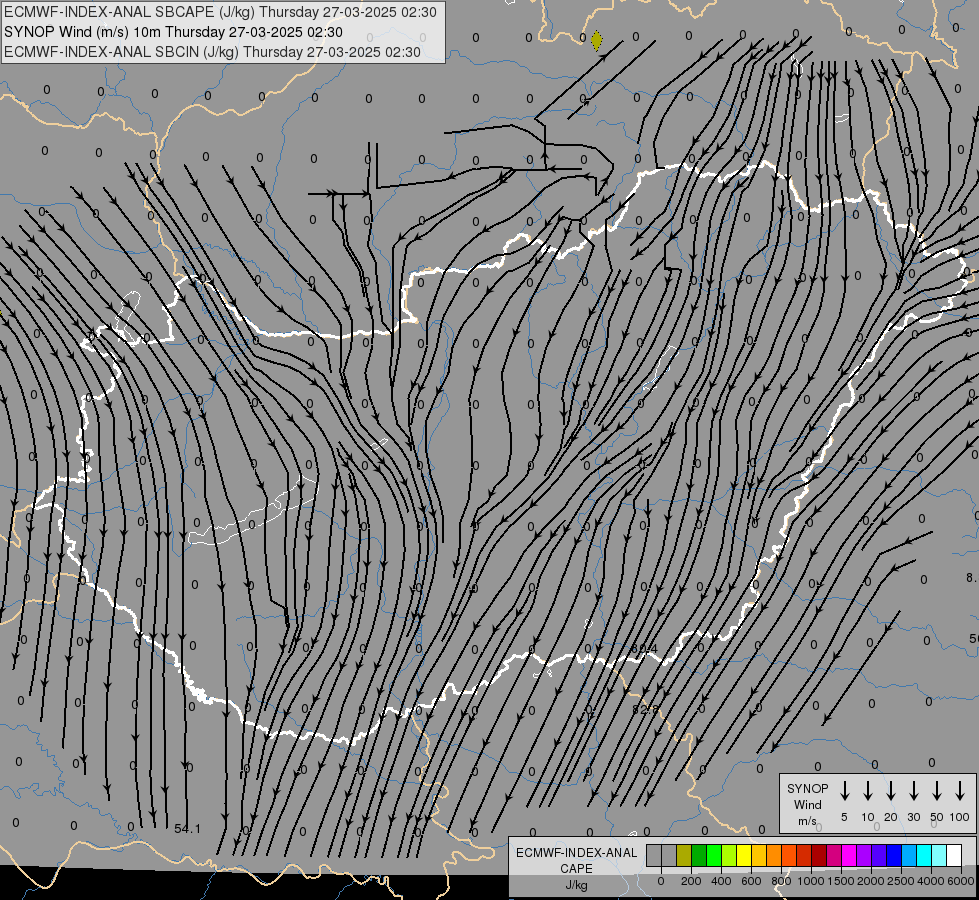Select the bright magenta CAPE swatch after 1500
Viewport: 979px width, 900px height.
click(x=850, y=856)
